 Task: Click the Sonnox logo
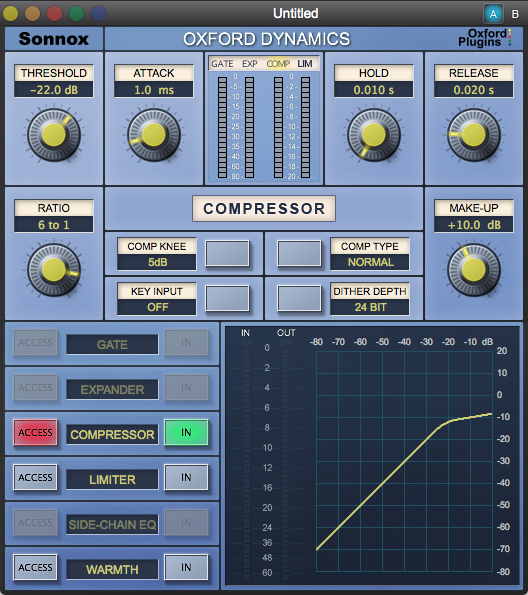point(54,39)
